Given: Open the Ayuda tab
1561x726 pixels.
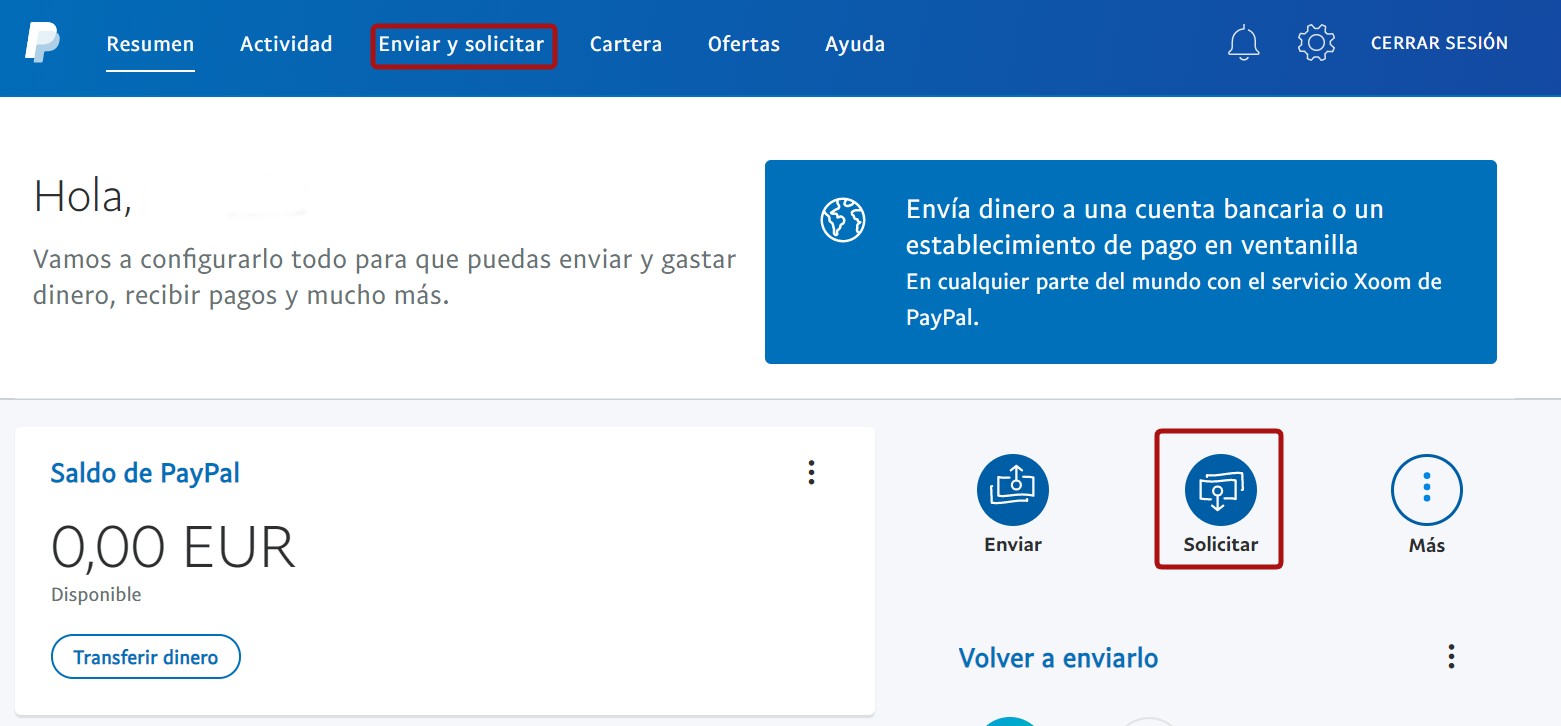Looking at the screenshot, I should point(855,44).
